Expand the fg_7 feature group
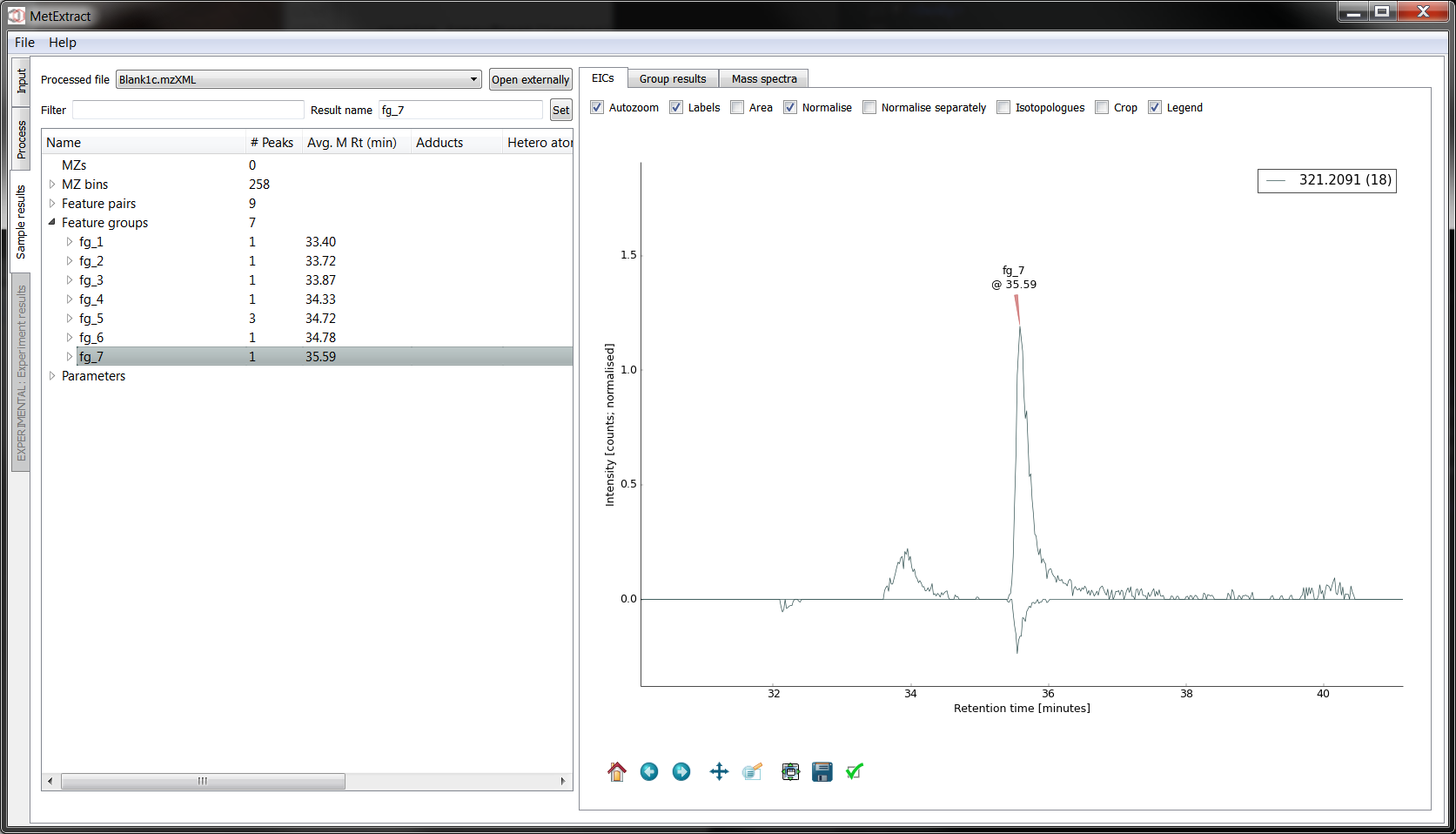The height and width of the screenshot is (834, 1456). [x=70, y=357]
